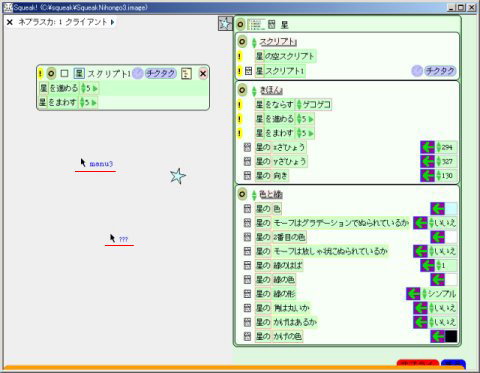Close the スクリプト1 scriptor with X
This screenshot has width=480, height=373.
pyautogui.click(x=203, y=74)
